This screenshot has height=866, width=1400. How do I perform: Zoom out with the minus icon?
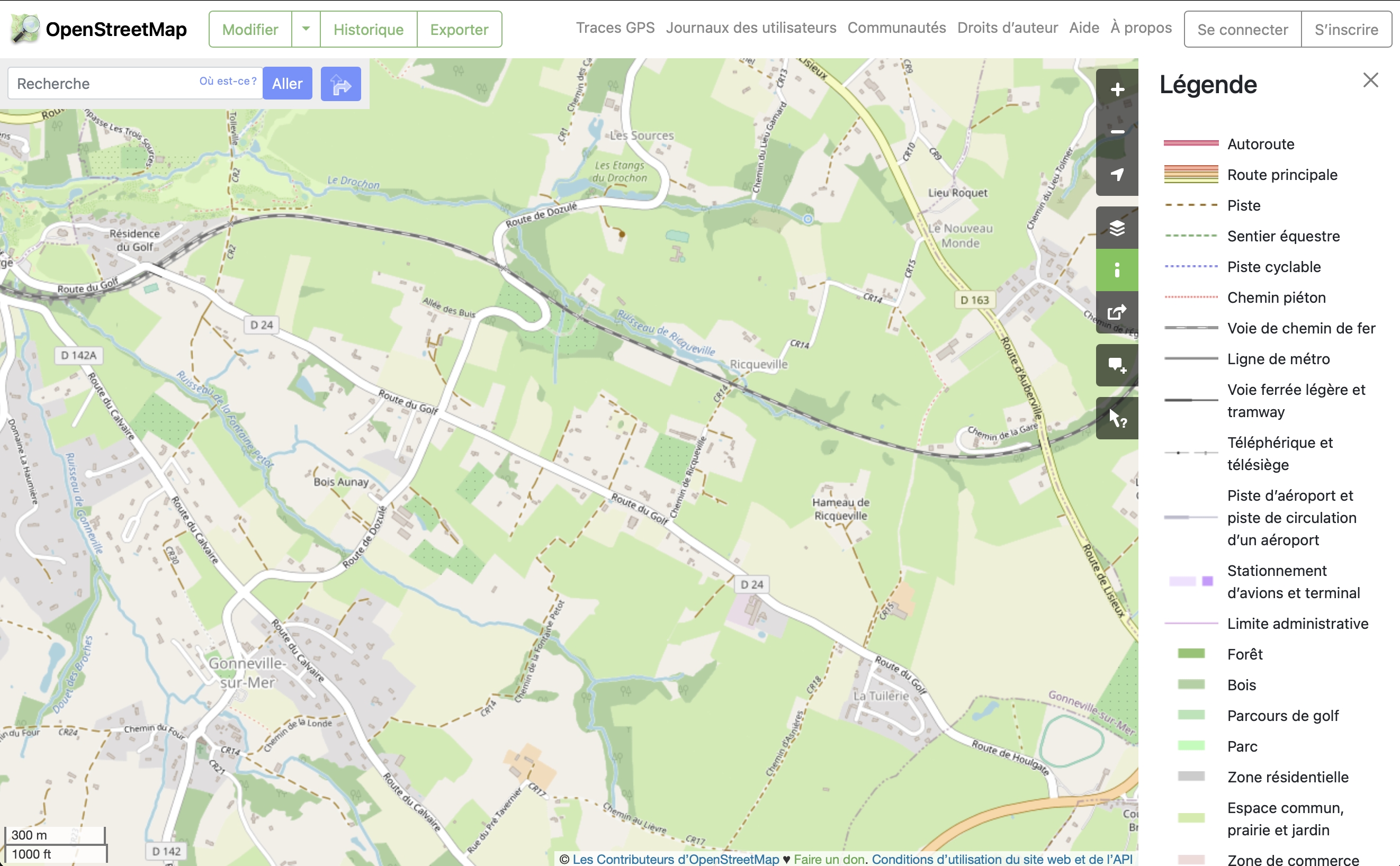pos(1116,132)
